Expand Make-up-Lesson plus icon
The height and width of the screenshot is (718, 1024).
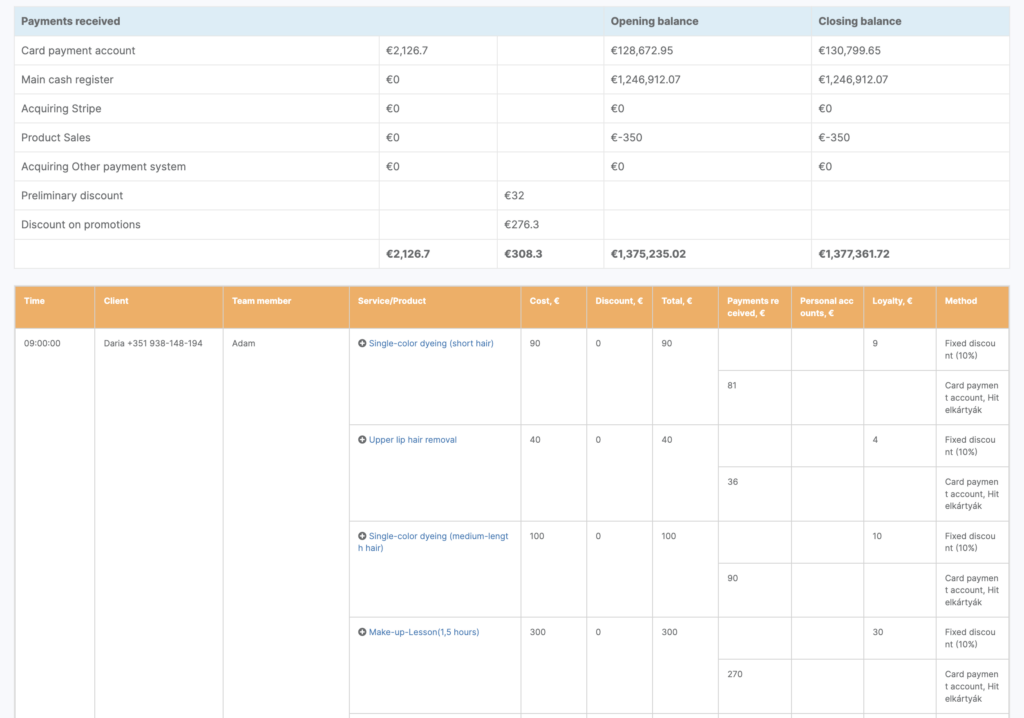click(x=362, y=632)
